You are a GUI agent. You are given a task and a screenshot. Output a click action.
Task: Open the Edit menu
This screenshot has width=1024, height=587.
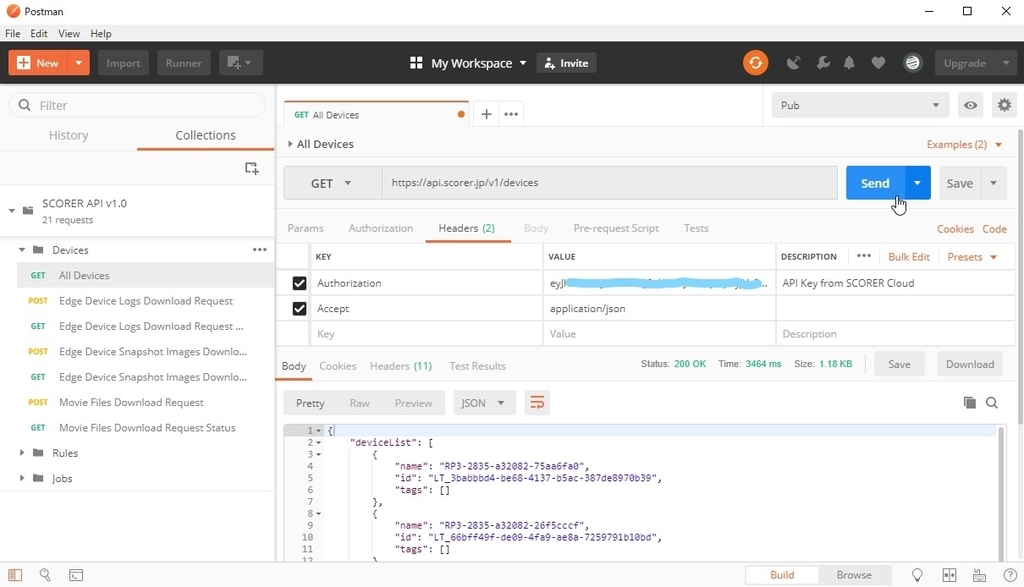tap(39, 33)
